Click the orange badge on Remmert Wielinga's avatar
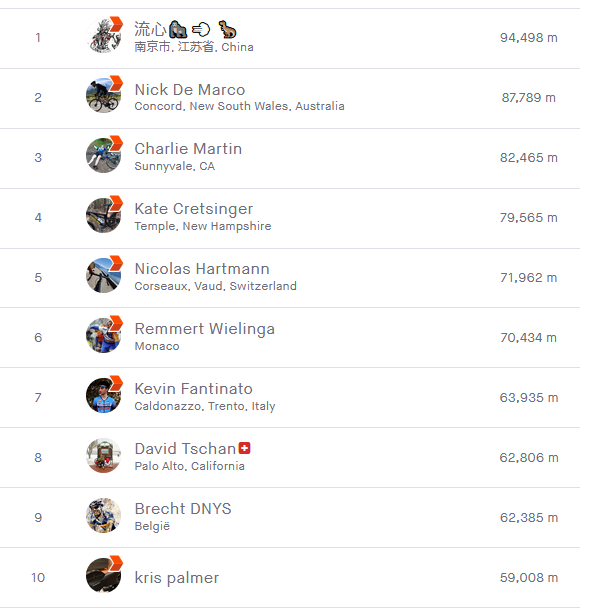This screenshot has width=612, height=615. [116, 323]
